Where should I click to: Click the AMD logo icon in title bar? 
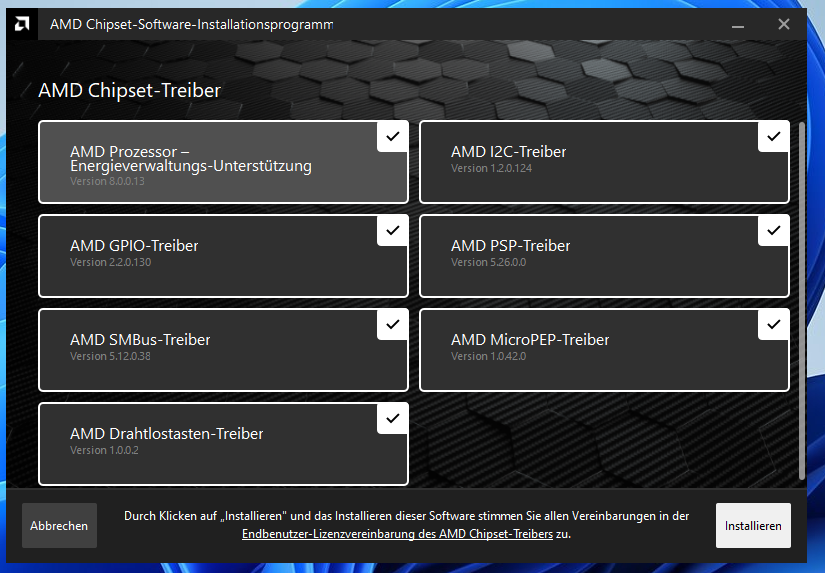22,24
